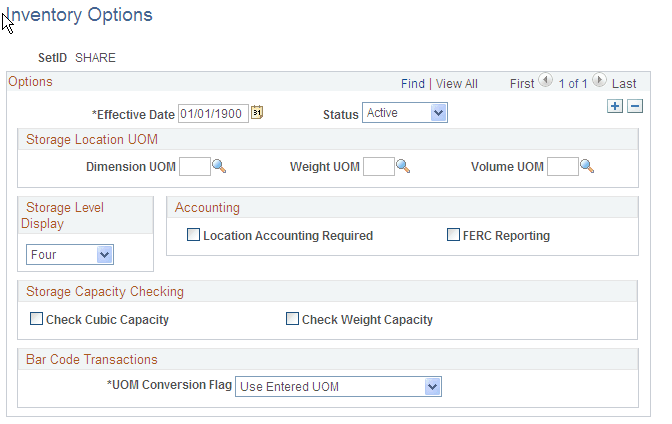Open the Status dropdown

[405, 113]
